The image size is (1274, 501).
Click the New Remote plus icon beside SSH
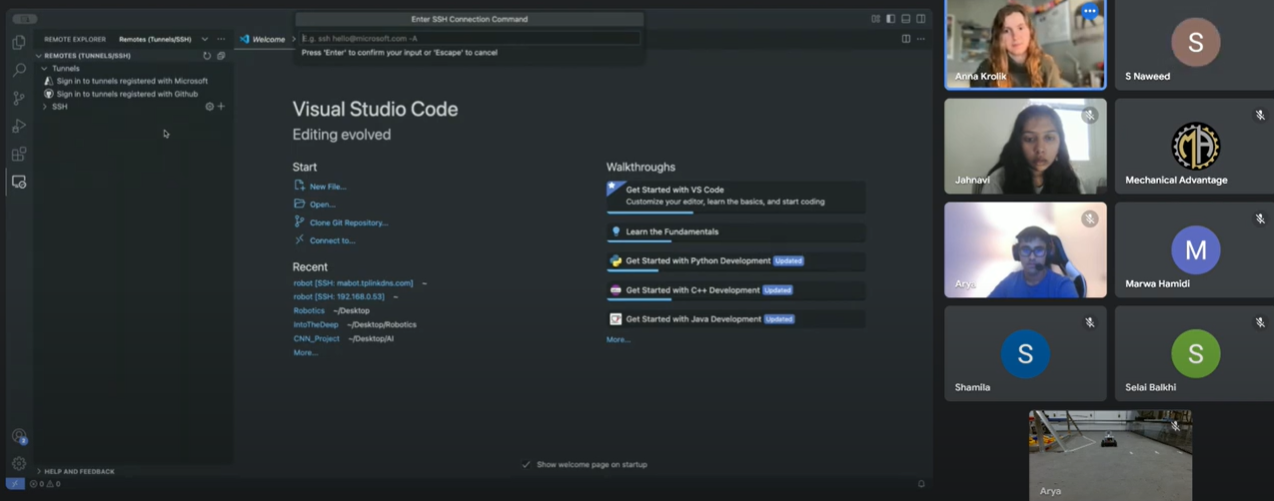[222, 106]
